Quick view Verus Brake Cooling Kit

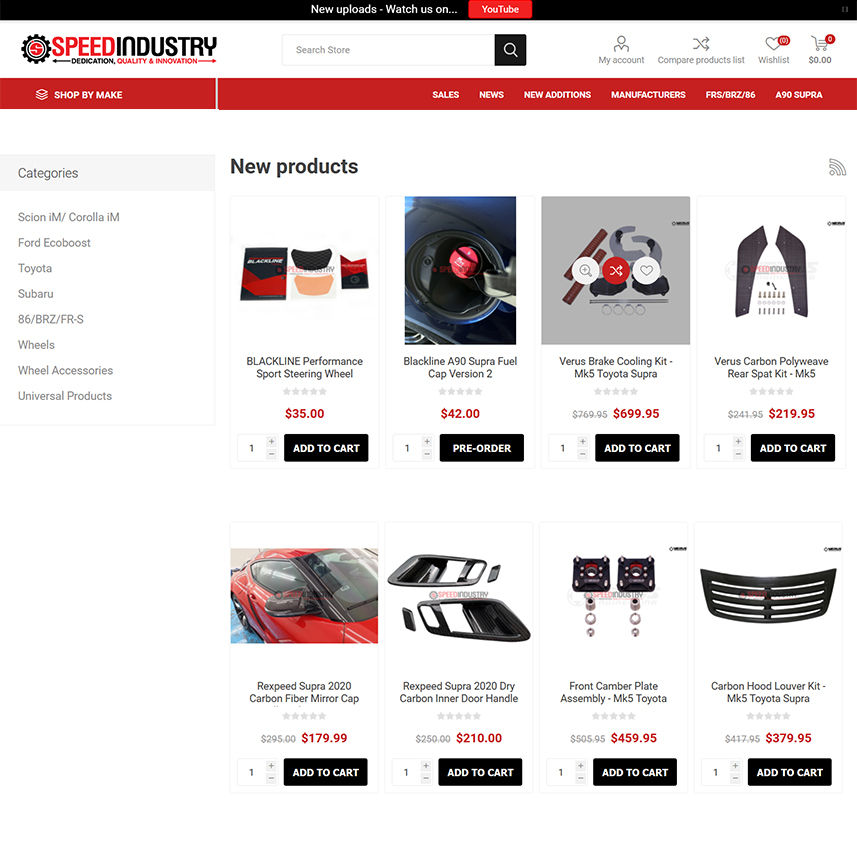point(585,270)
